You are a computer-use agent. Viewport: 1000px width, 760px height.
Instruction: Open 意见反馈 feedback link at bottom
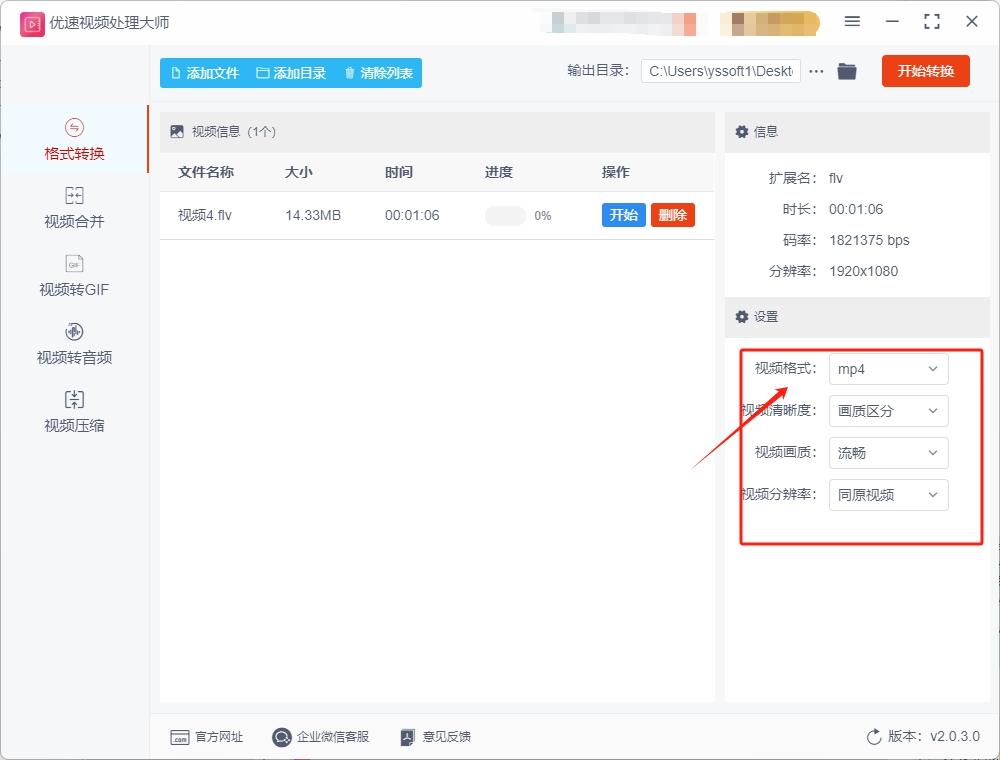(435, 736)
